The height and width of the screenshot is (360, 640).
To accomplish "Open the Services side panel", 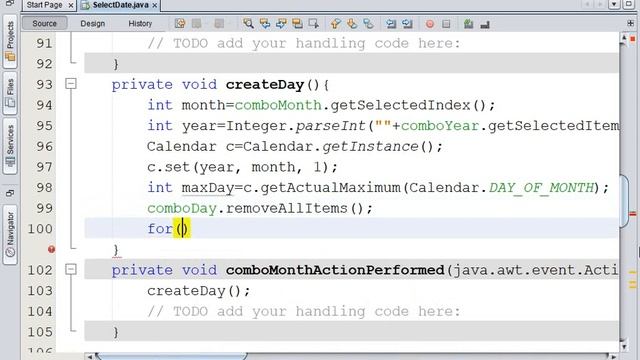I will [x=10, y=146].
